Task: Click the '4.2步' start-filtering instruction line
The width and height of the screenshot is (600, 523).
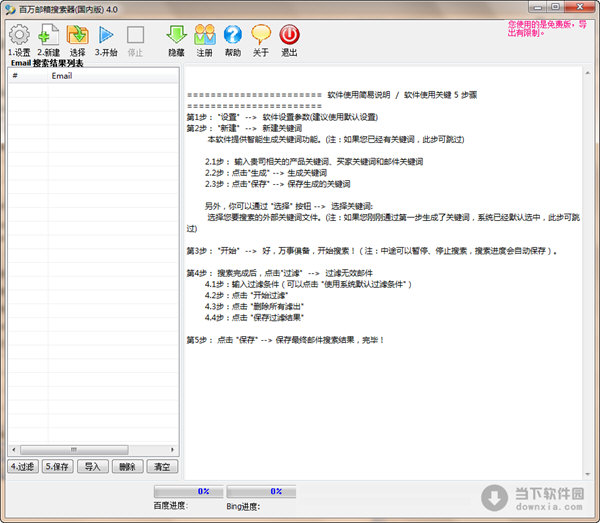Action: [246, 295]
